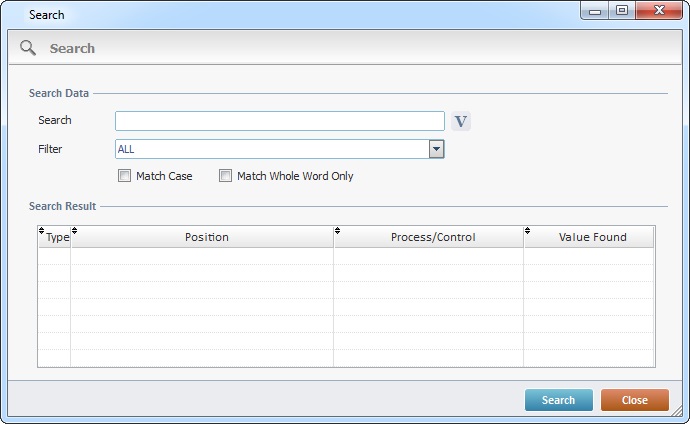Screen dimensions: 690x424
Task: Minimize the Search dialog window
Action: [596, 11]
